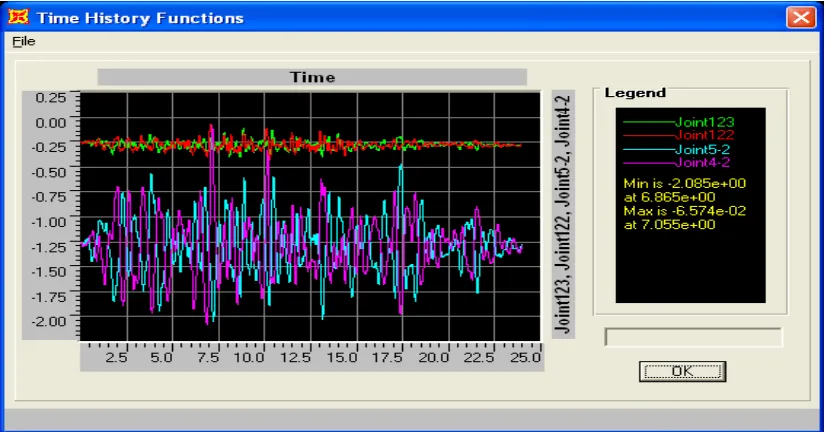
Task: Click the -1.50 y-axis value
Action: (48, 272)
